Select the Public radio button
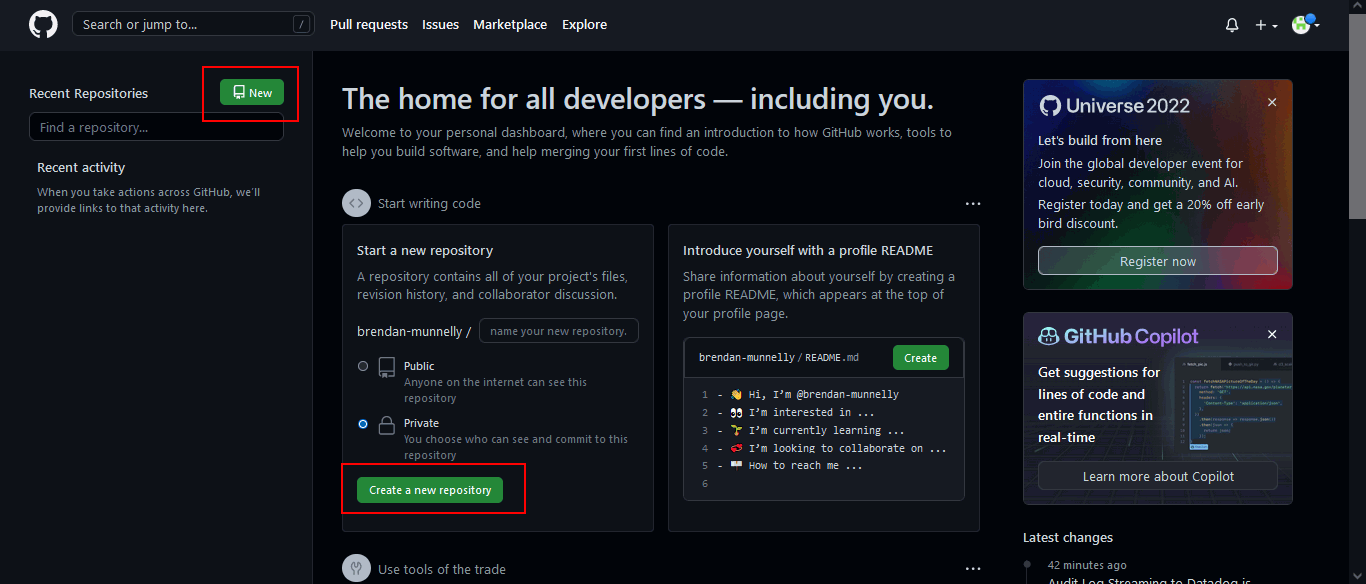The width and height of the screenshot is (1366, 584). 363,366
